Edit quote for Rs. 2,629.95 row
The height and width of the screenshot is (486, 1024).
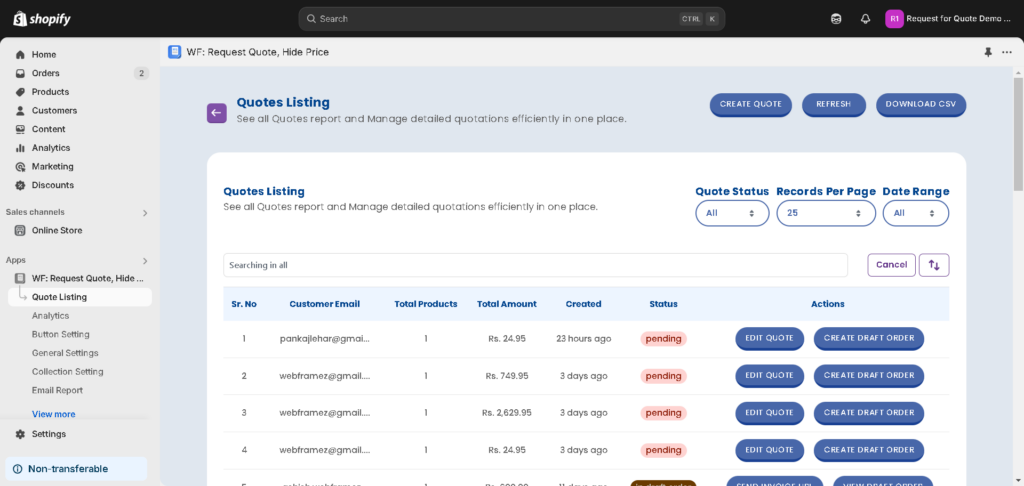769,413
